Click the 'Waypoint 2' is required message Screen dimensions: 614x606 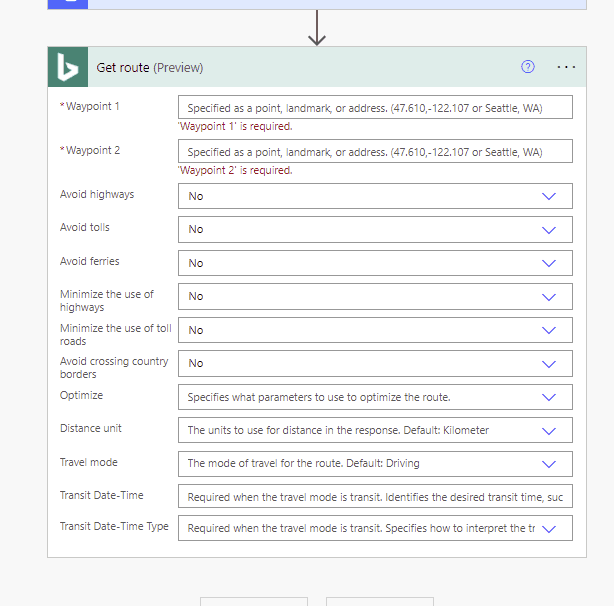(235, 170)
